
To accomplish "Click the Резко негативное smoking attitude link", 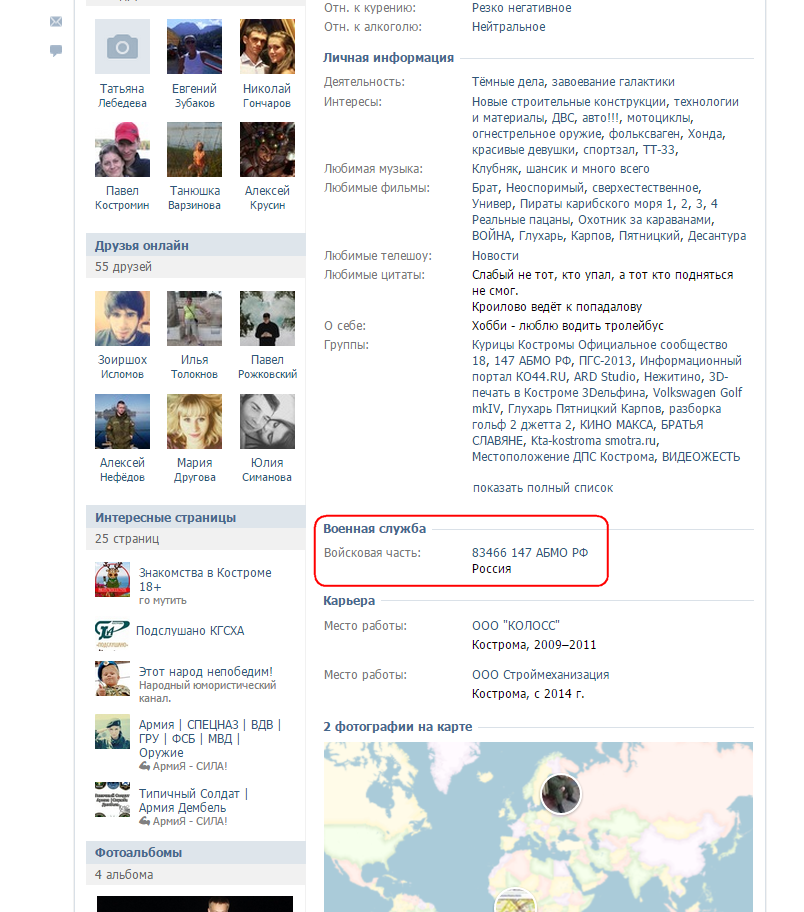I will tap(521, 8).
